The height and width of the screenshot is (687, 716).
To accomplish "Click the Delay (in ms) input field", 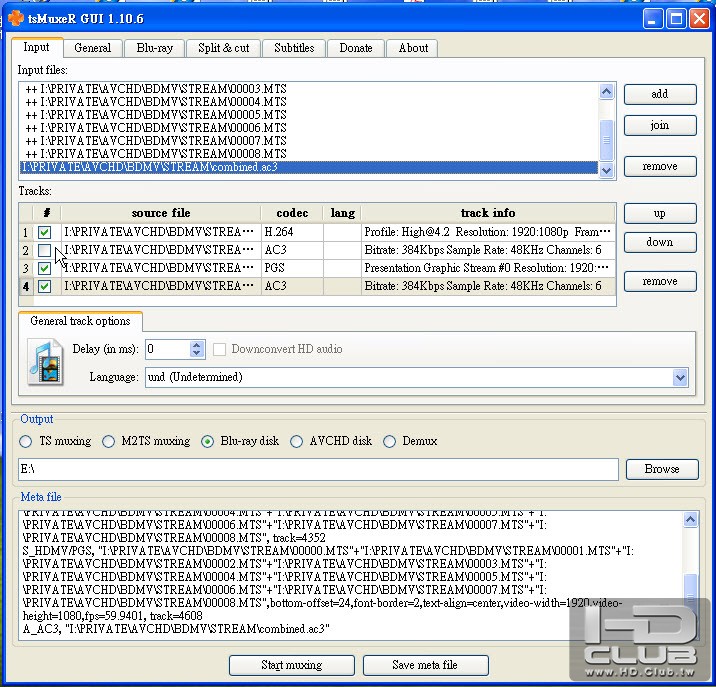I will click(x=168, y=349).
